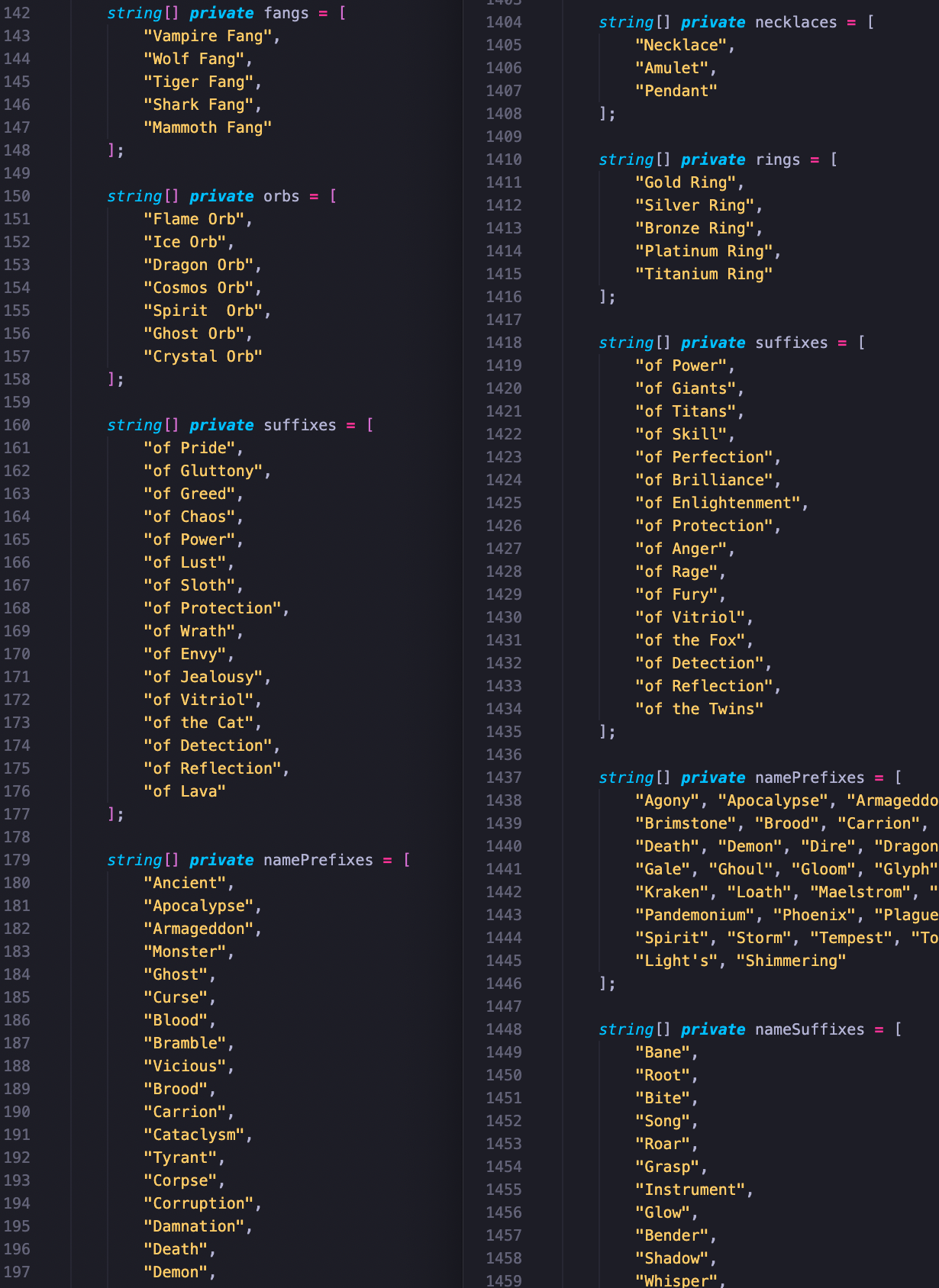This screenshot has width=939, height=1288.
Task: Click the necklaces variable name
Action: (796, 22)
